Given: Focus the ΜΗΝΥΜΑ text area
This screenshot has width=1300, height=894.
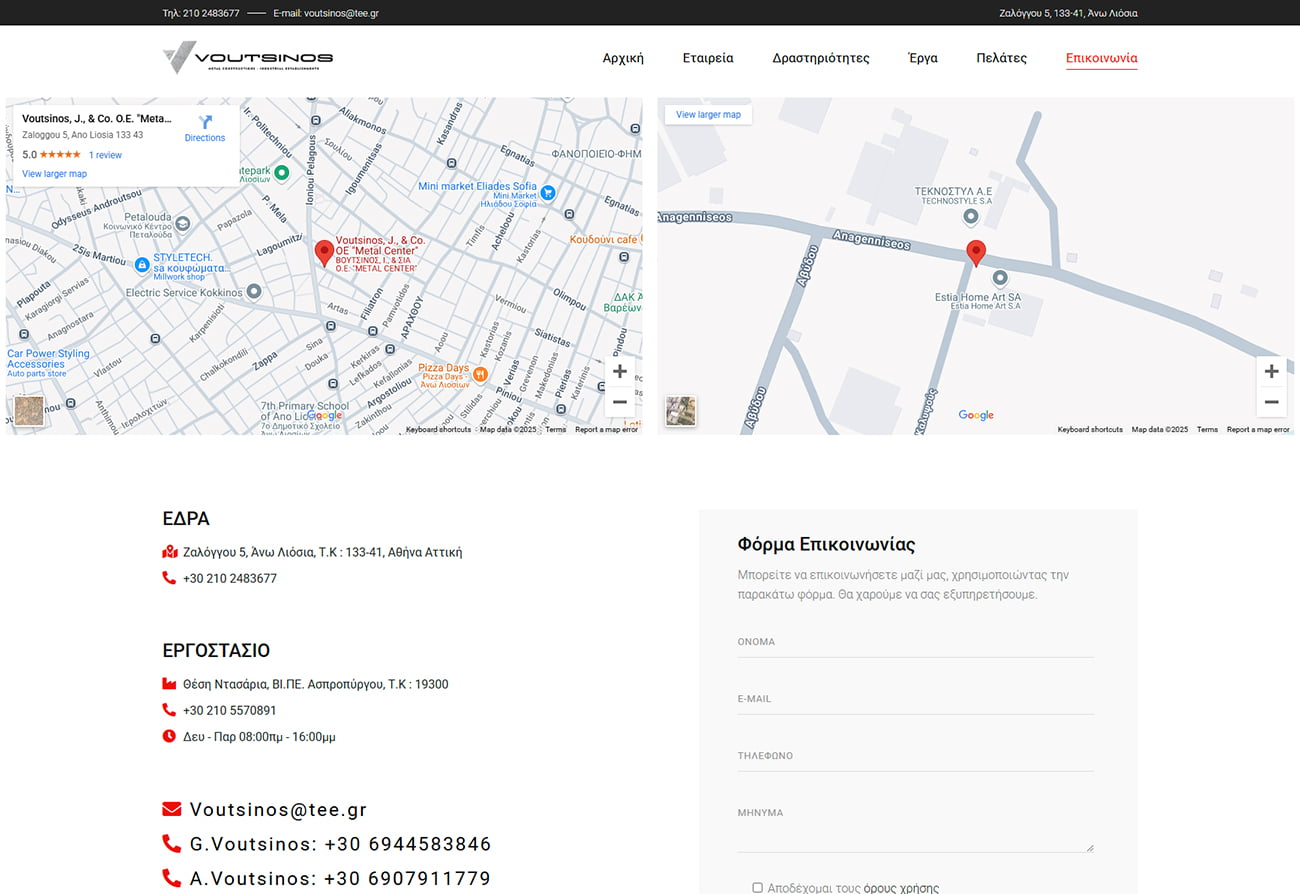Looking at the screenshot, I should (915, 825).
